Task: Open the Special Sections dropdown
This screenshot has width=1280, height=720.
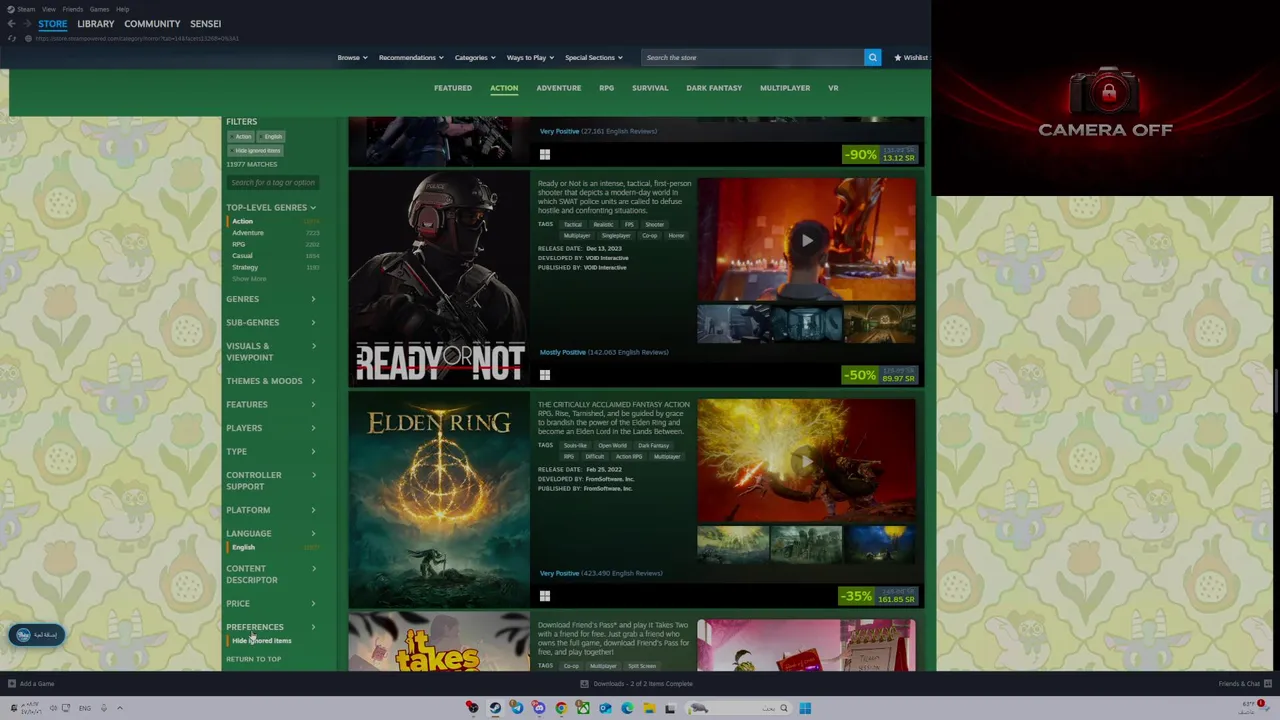Action: click(593, 57)
